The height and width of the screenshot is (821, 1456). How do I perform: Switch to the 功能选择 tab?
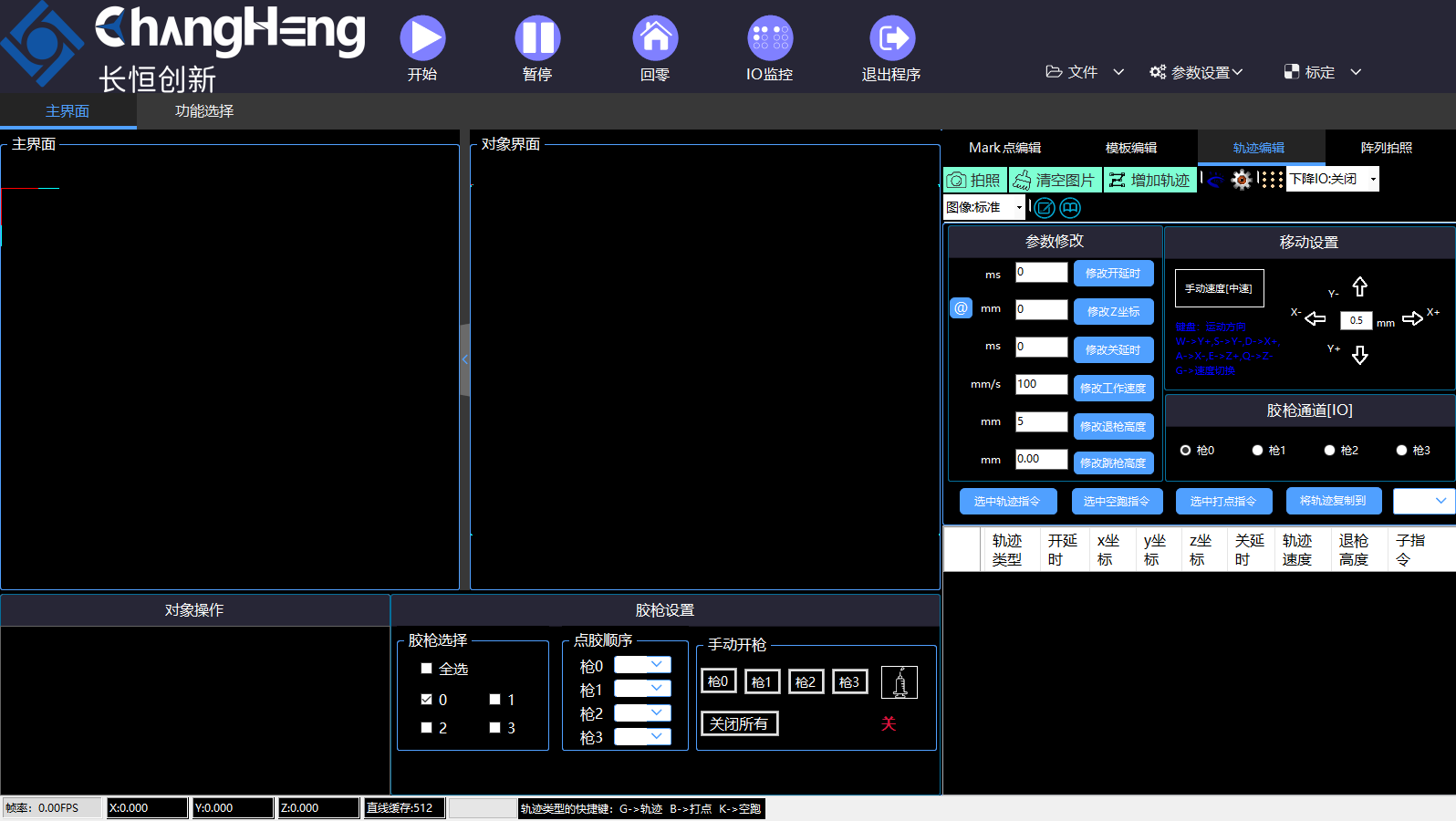[204, 111]
